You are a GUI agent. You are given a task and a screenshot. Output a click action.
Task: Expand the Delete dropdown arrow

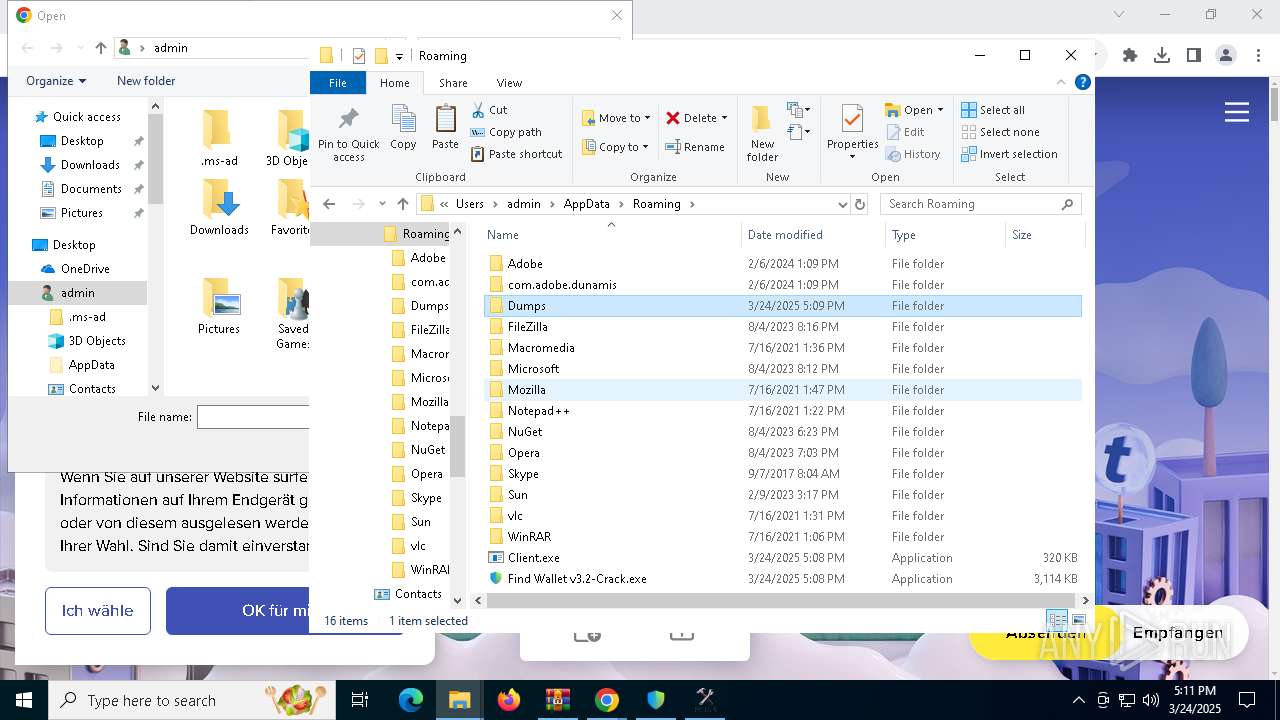coord(724,118)
